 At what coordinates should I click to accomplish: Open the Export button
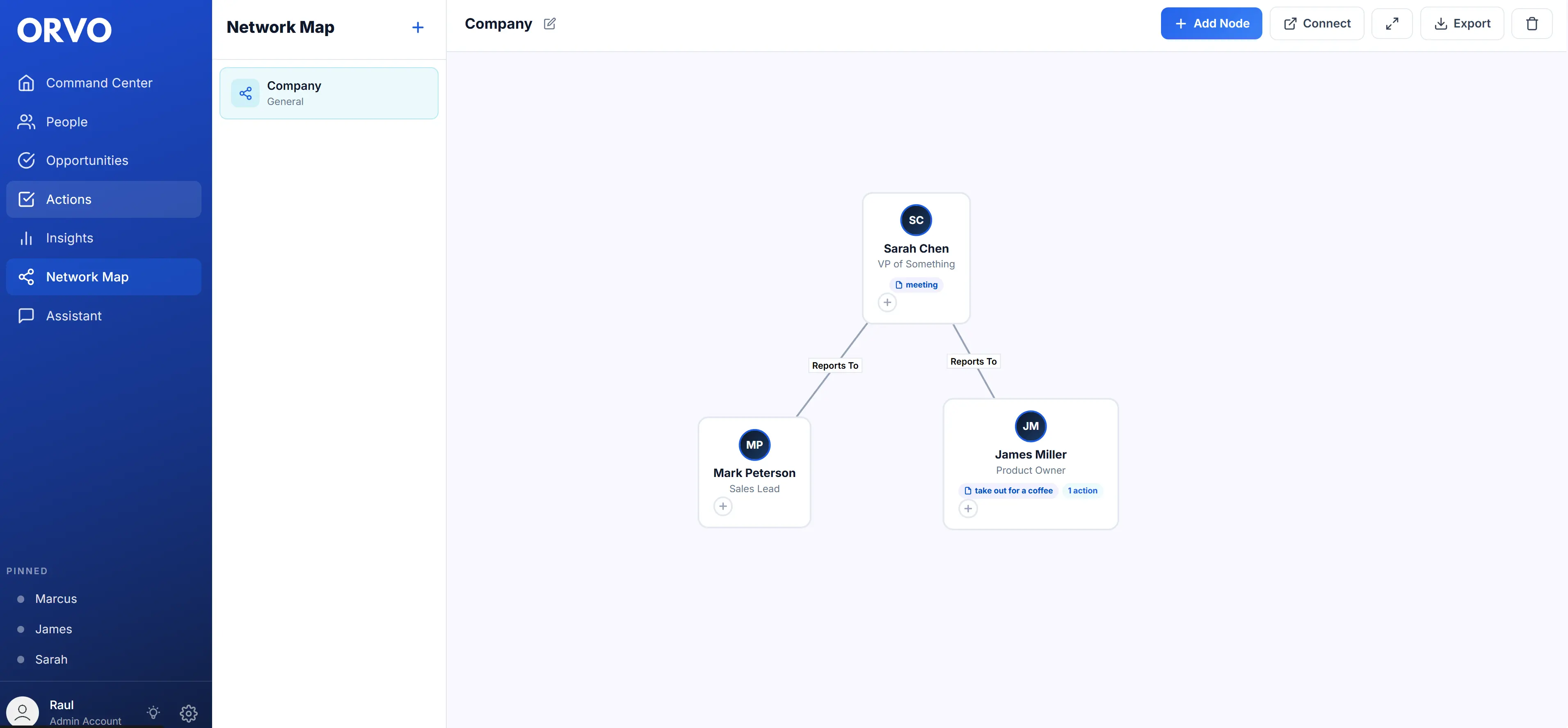[x=1462, y=23]
